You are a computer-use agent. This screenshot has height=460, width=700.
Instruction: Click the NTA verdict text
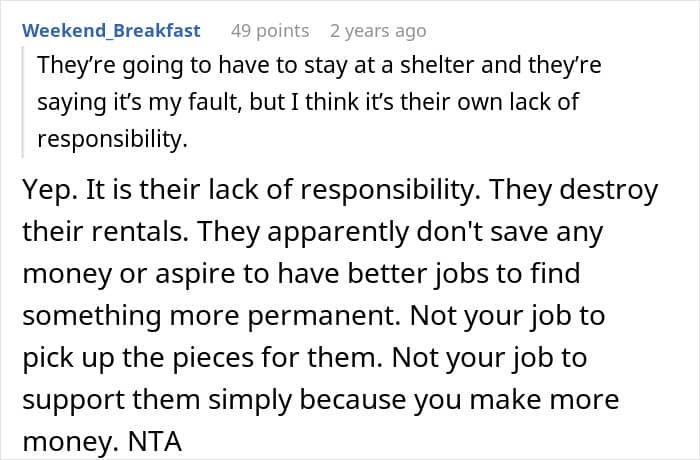(x=154, y=441)
